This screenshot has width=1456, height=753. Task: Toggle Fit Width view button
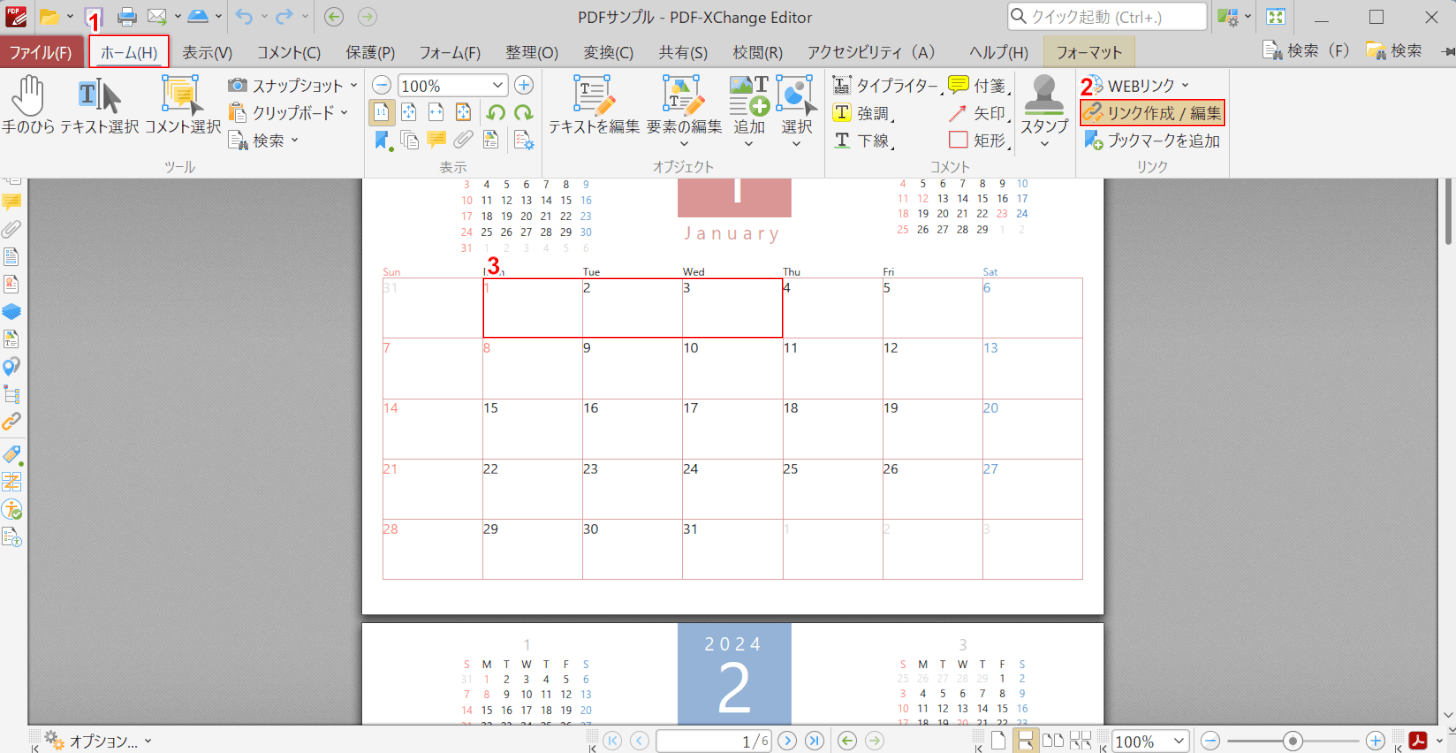click(436, 112)
